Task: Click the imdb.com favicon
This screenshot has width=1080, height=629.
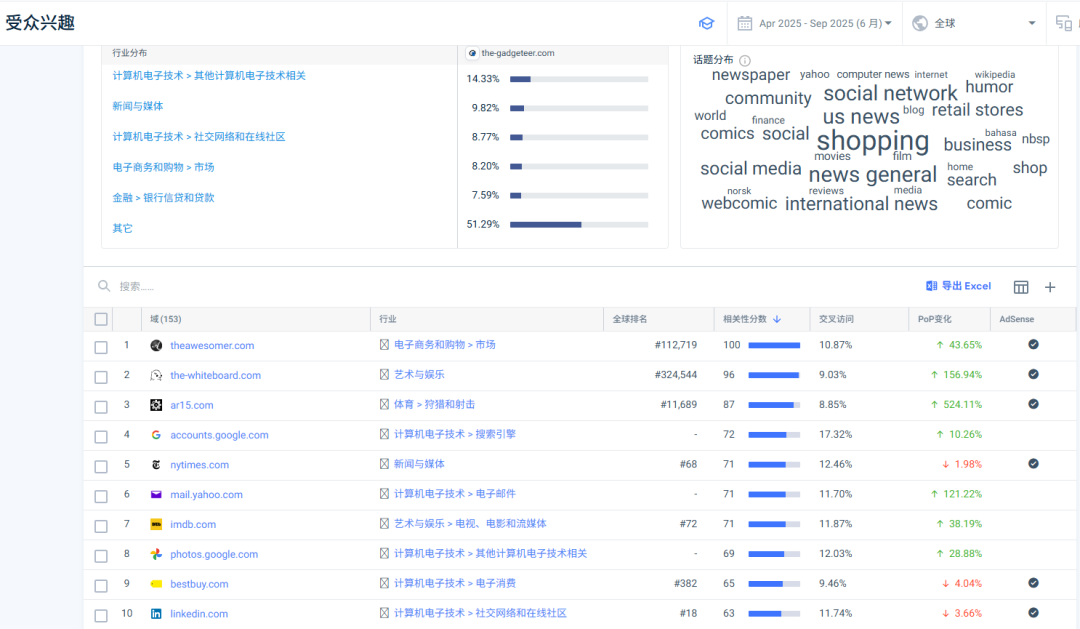Action: click(156, 524)
